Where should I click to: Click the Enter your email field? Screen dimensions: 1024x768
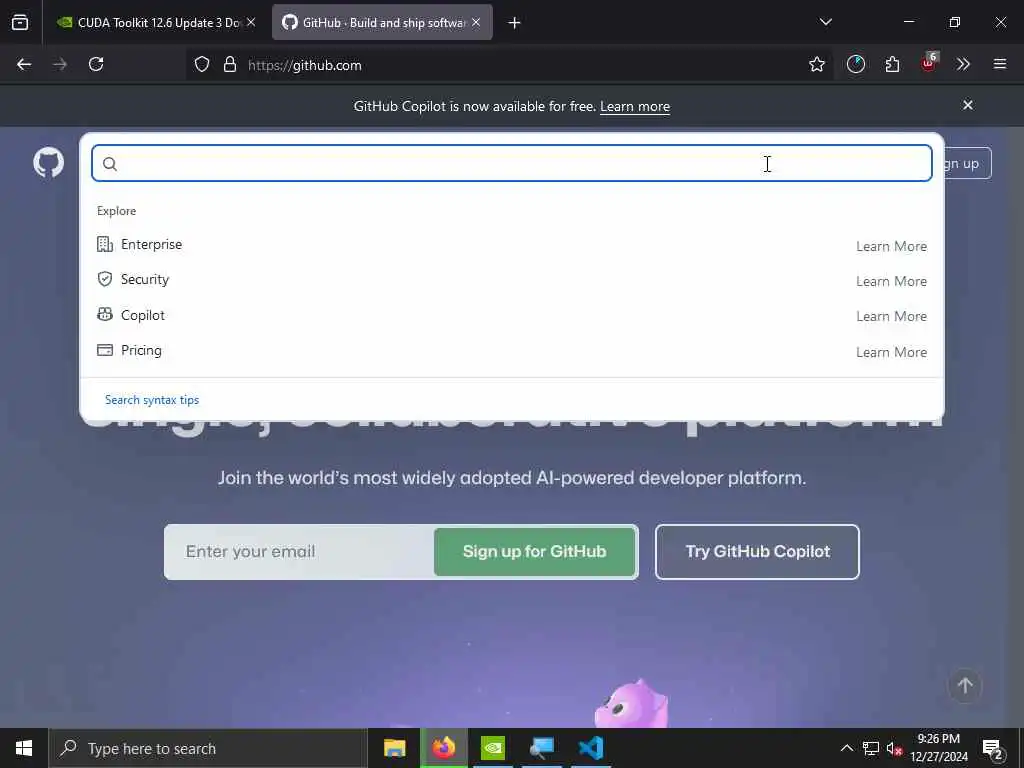pos(299,552)
